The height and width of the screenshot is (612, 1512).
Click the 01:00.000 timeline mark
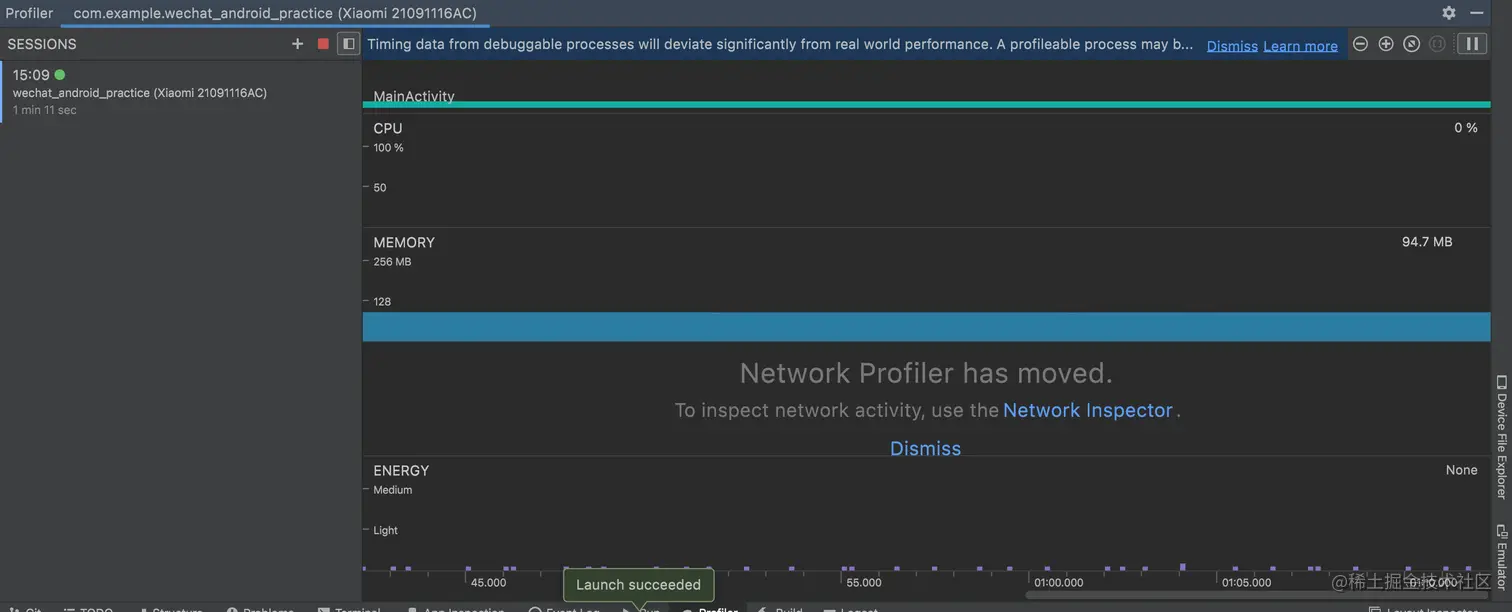(x=1058, y=582)
